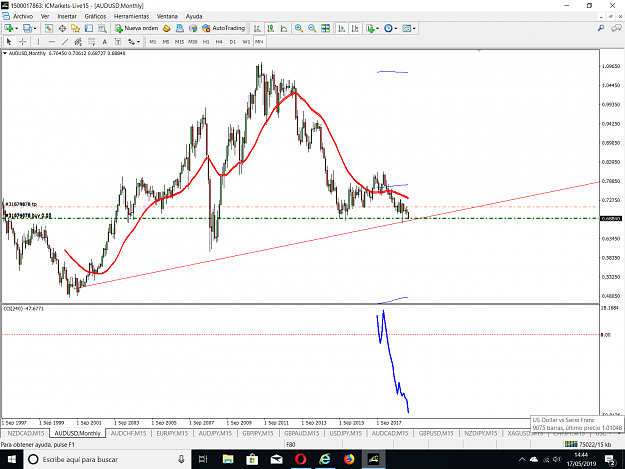Open the Ayuda menu
The image size is (625, 469).
[194, 16]
